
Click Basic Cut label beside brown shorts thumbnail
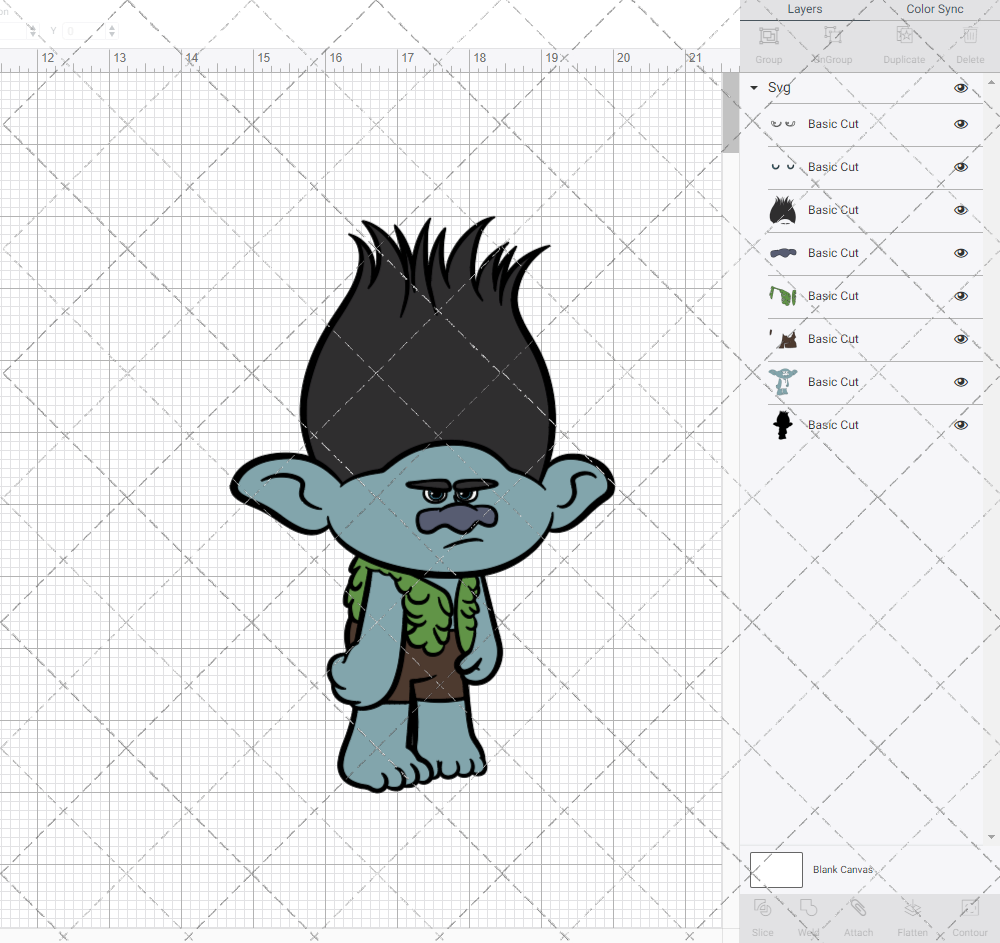coord(833,339)
